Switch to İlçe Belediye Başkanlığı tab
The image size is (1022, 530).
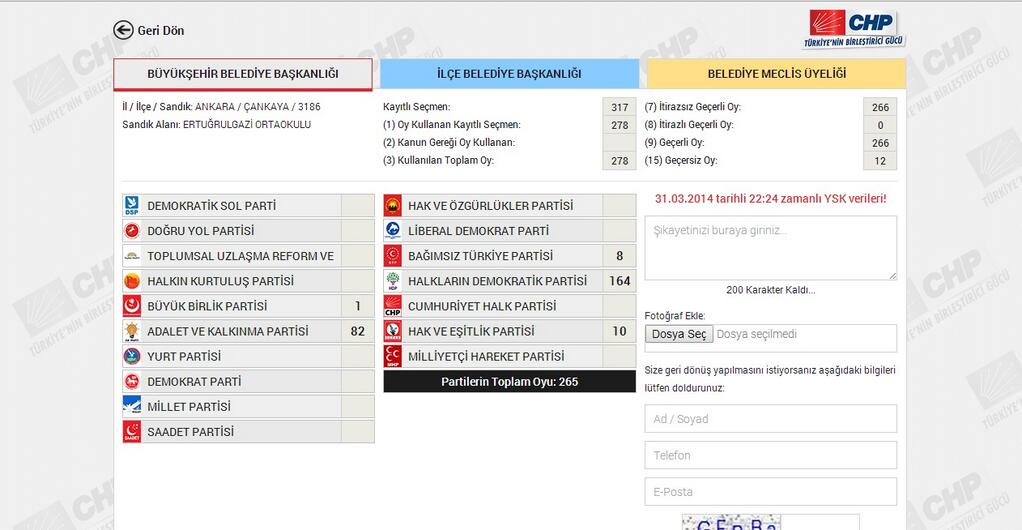[x=509, y=74]
